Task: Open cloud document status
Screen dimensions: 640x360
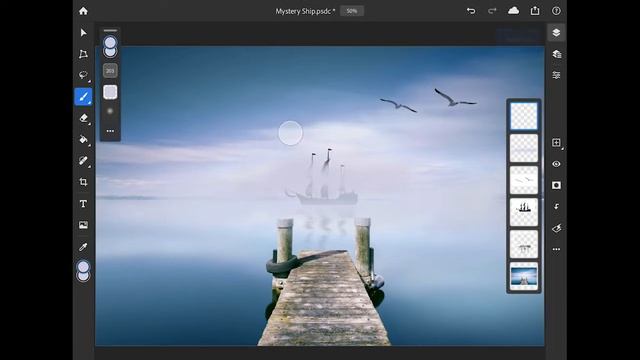Action: click(513, 11)
